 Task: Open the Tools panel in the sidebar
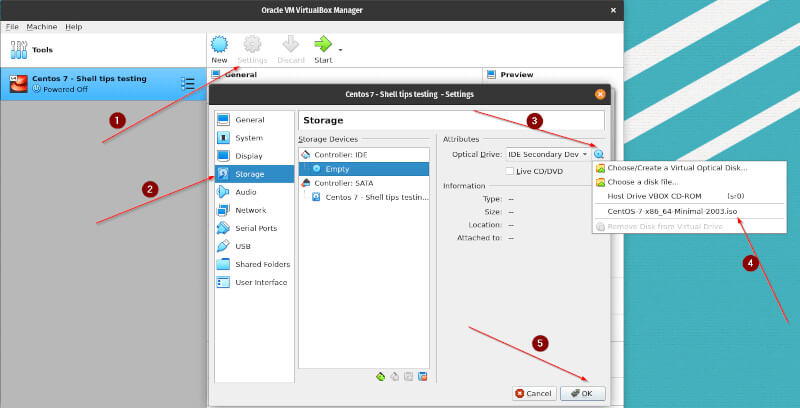[x=103, y=50]
